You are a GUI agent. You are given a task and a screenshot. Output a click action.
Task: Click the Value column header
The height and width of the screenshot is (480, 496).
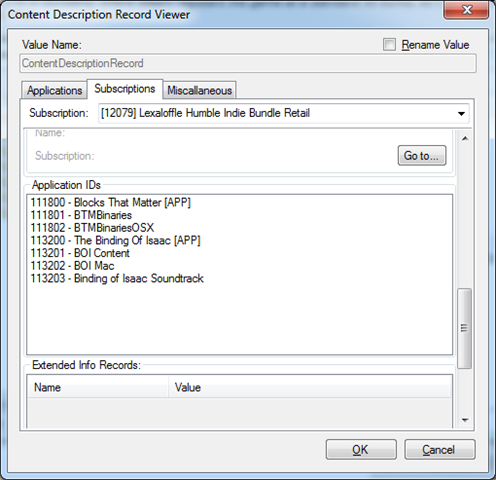coord(310,387)
